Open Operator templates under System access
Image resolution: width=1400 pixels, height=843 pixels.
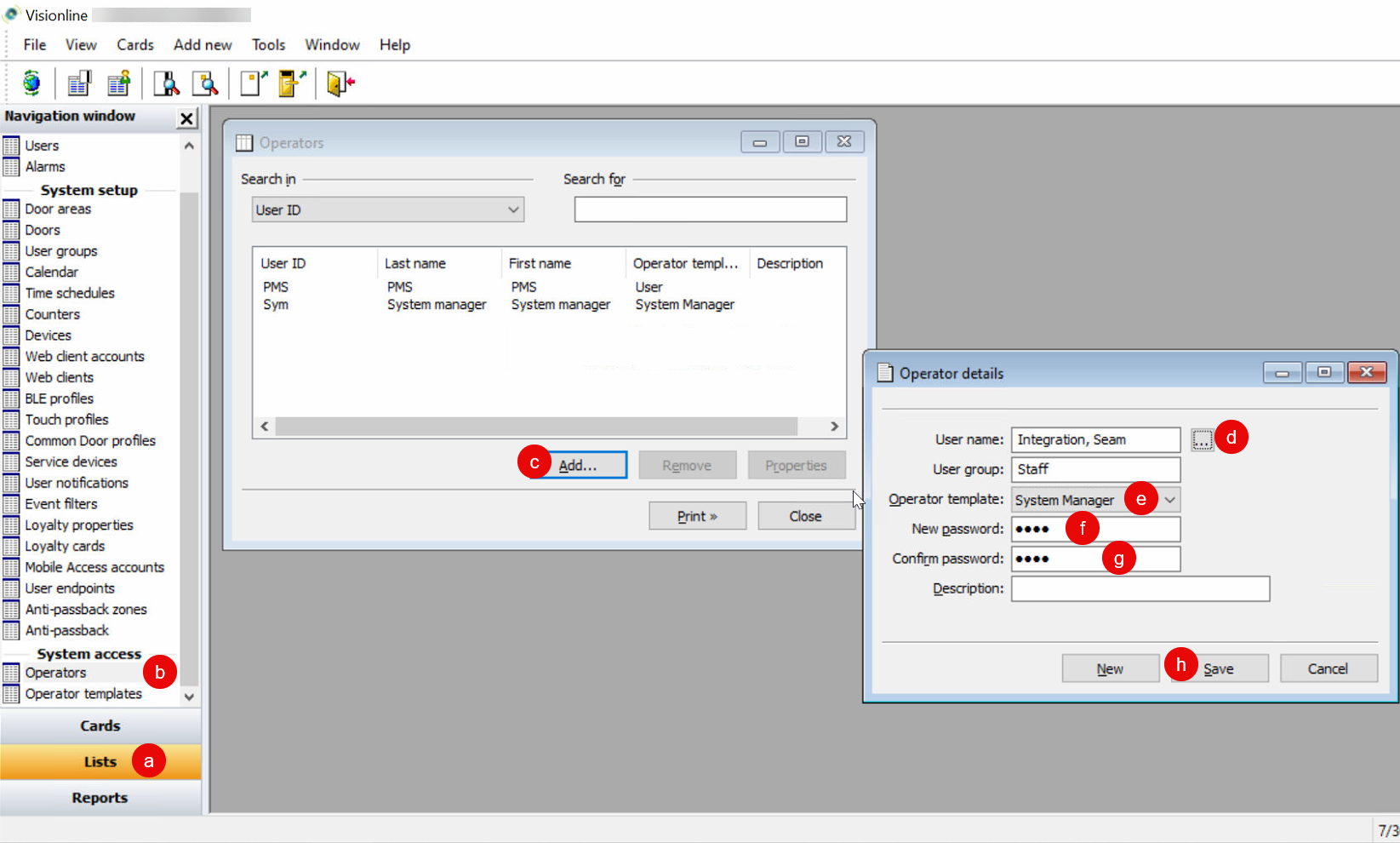click(x=85, y=693)
